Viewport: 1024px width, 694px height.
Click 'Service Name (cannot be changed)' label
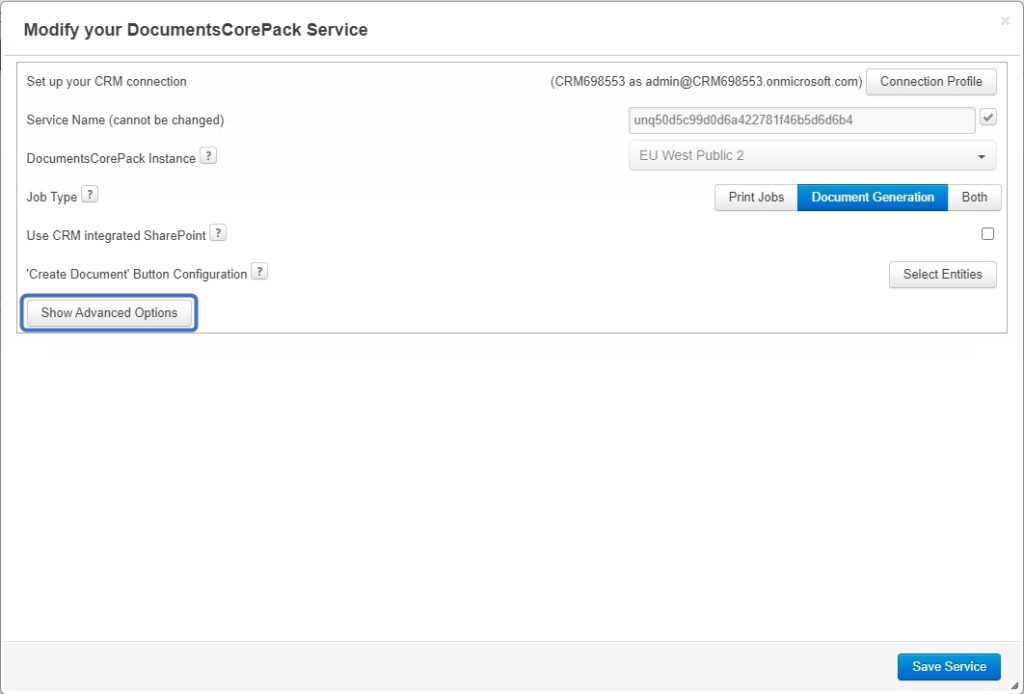[125, 120]
